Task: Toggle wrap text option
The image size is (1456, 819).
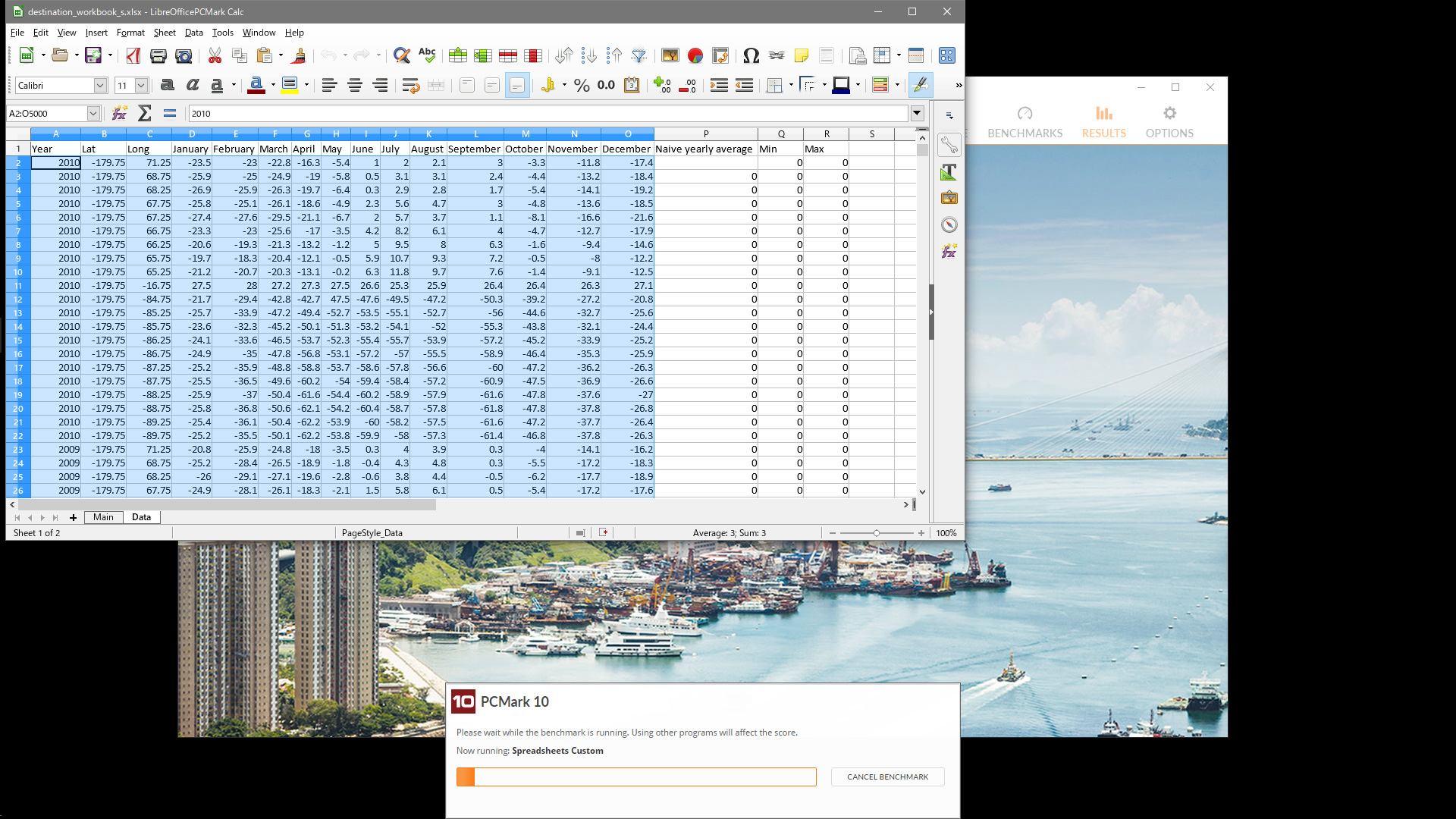Action: (410, 85)
